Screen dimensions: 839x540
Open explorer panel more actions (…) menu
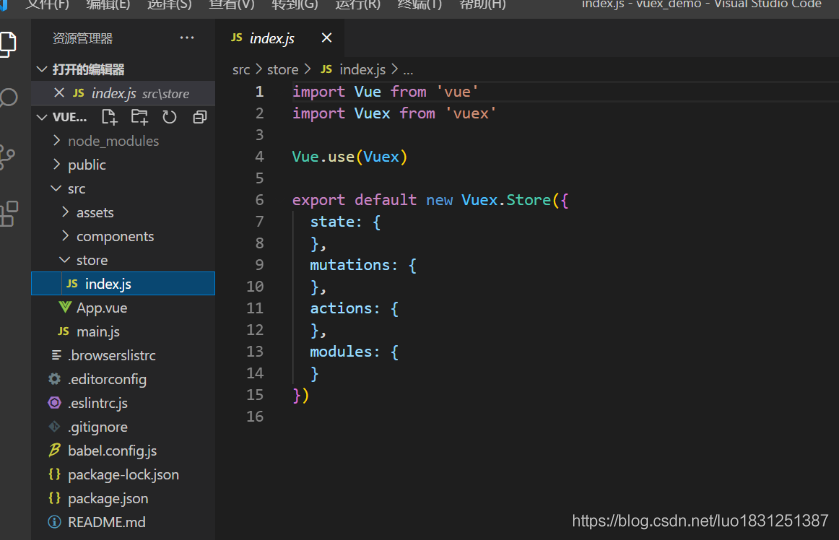[x=187, y=38]
